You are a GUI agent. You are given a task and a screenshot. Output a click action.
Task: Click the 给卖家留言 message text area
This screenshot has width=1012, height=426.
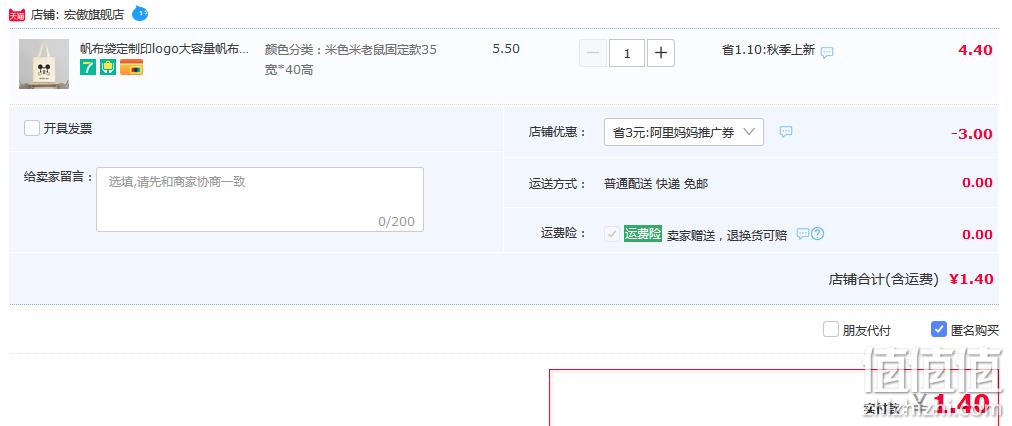pyautogui.click(x=260, y=199)
